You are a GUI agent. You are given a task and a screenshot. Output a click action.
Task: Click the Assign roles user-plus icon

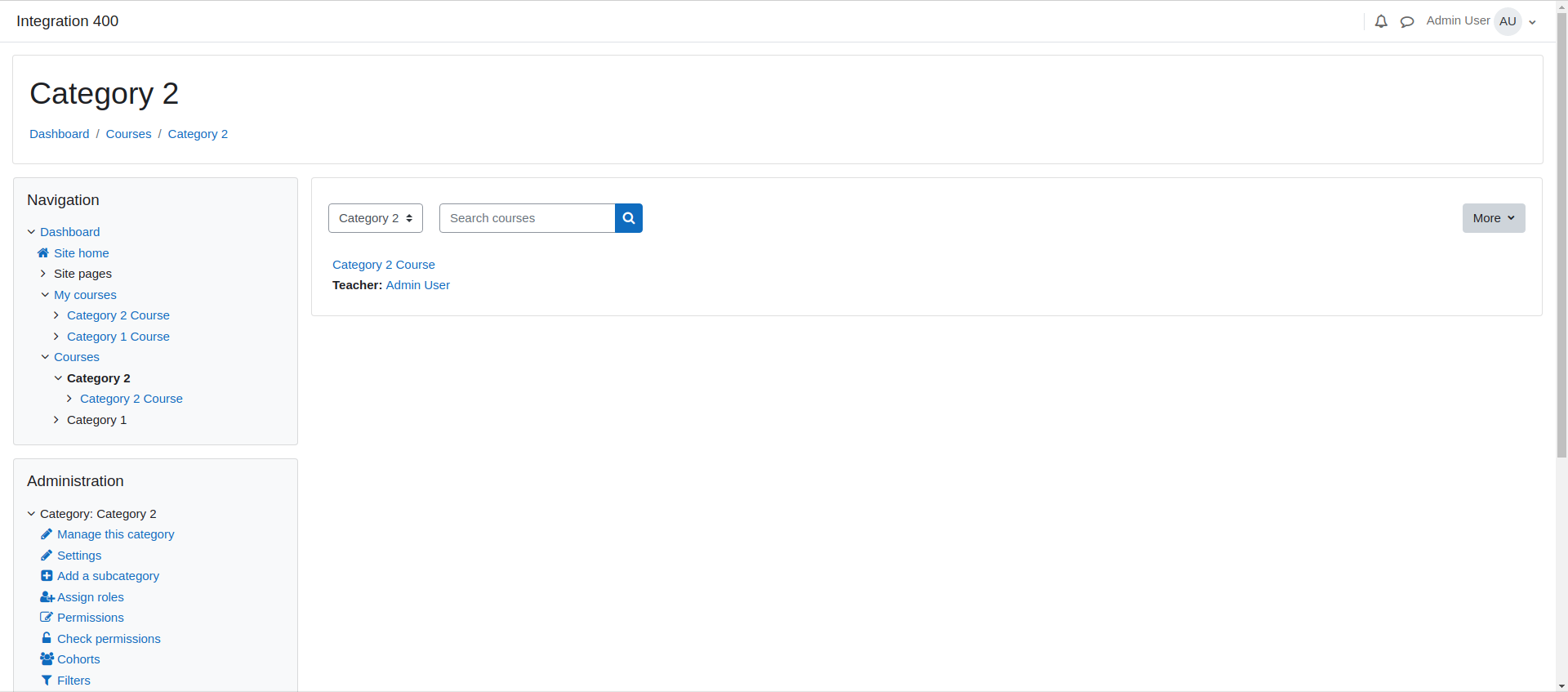[x=47, y=597]
